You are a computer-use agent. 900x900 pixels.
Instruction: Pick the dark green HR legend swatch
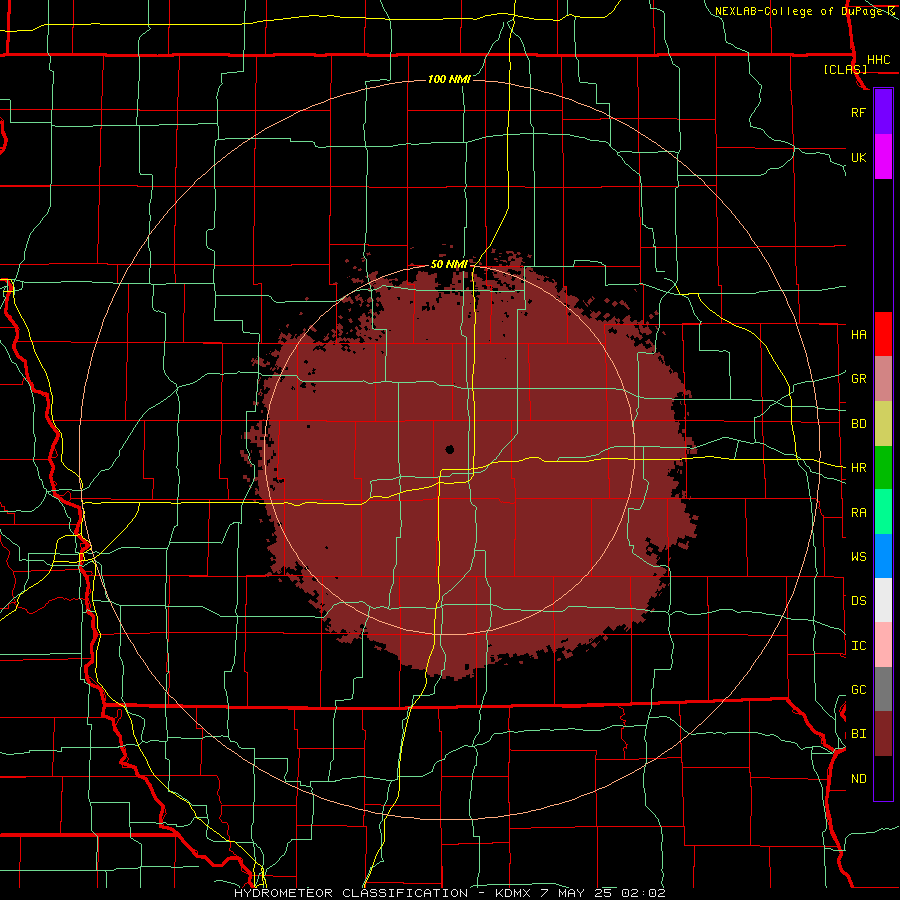[883, 468]
